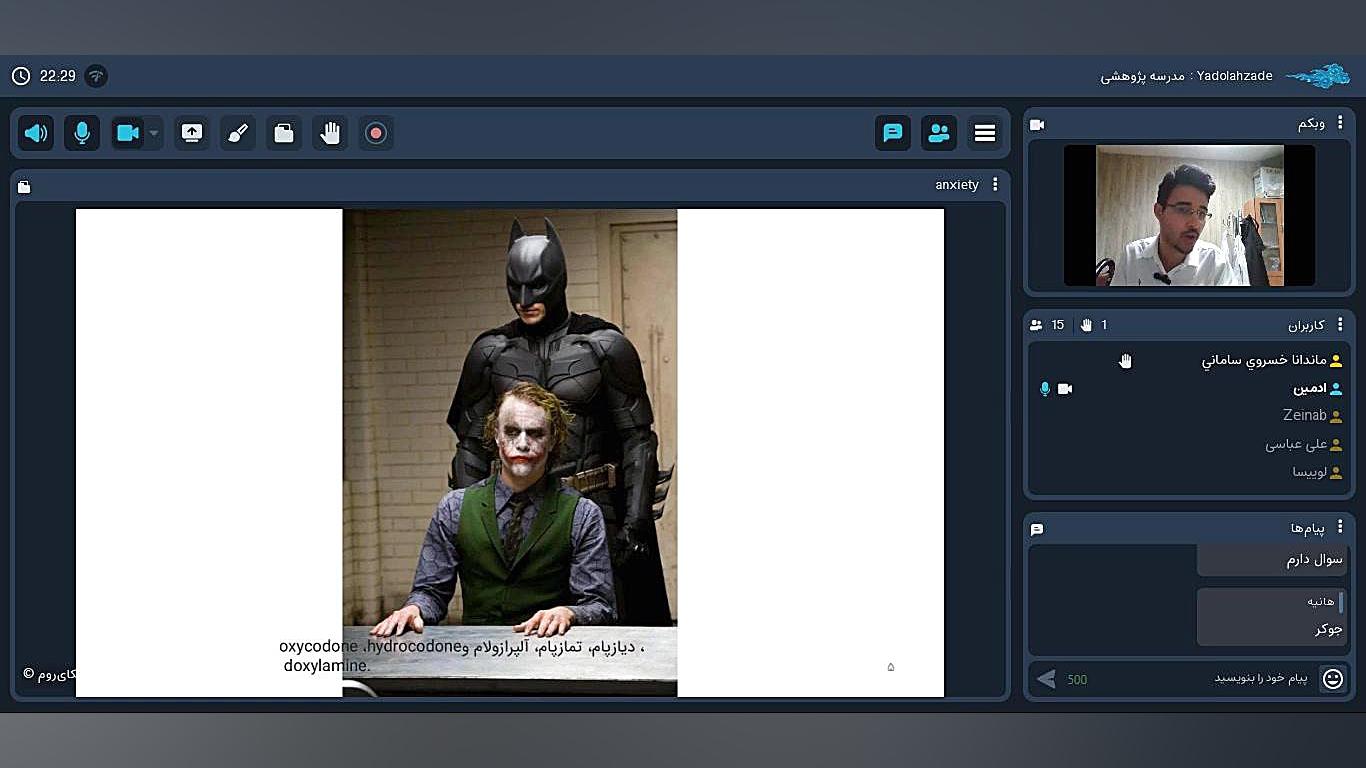Image resolution: width=1366 pixels, height=768 pixels.
Task: Open the emoji picker in chat
Action: click(1332, 679)
